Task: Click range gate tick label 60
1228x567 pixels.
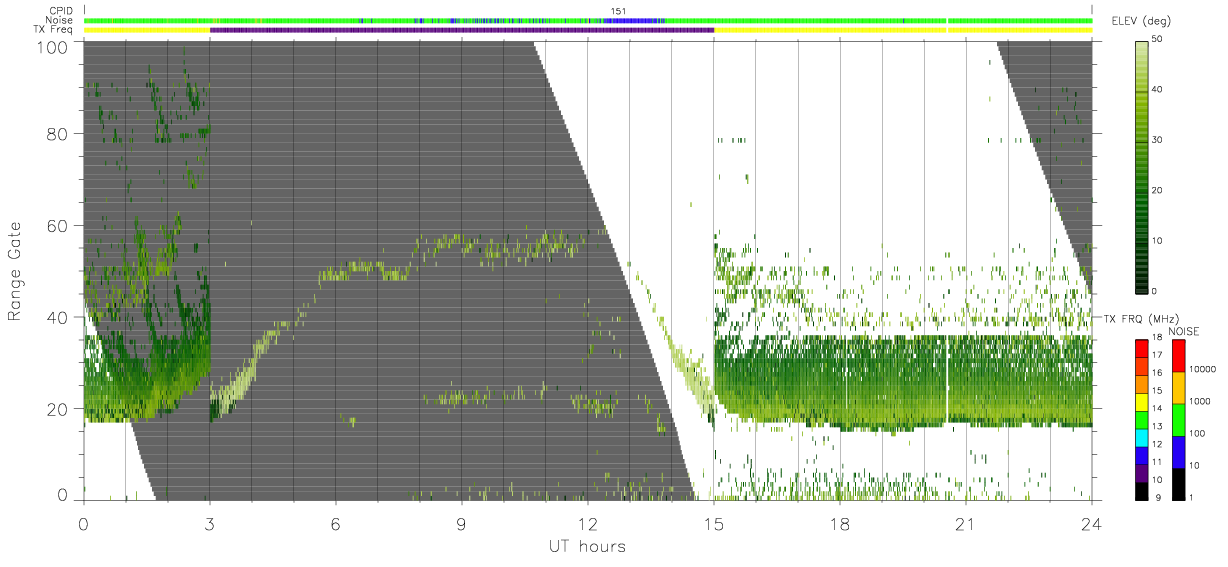Action: 58,225
